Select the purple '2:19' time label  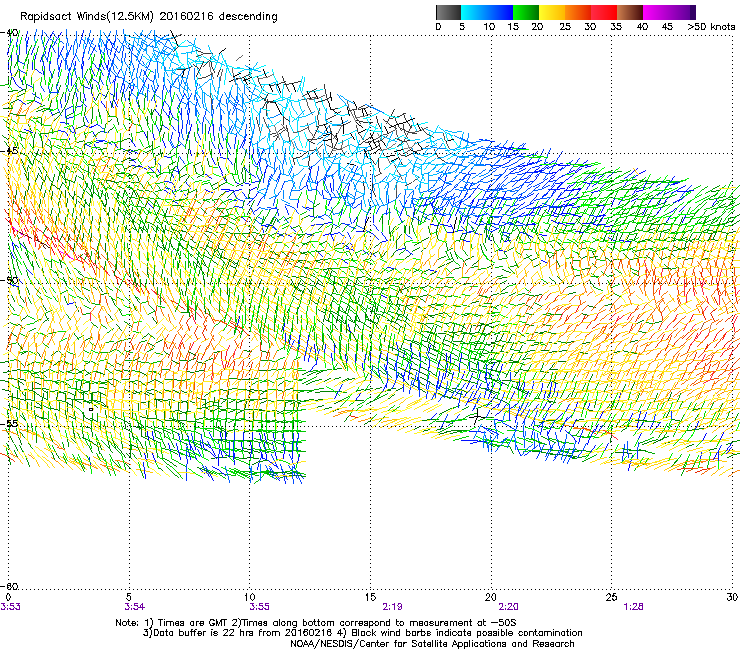(392, 607)
